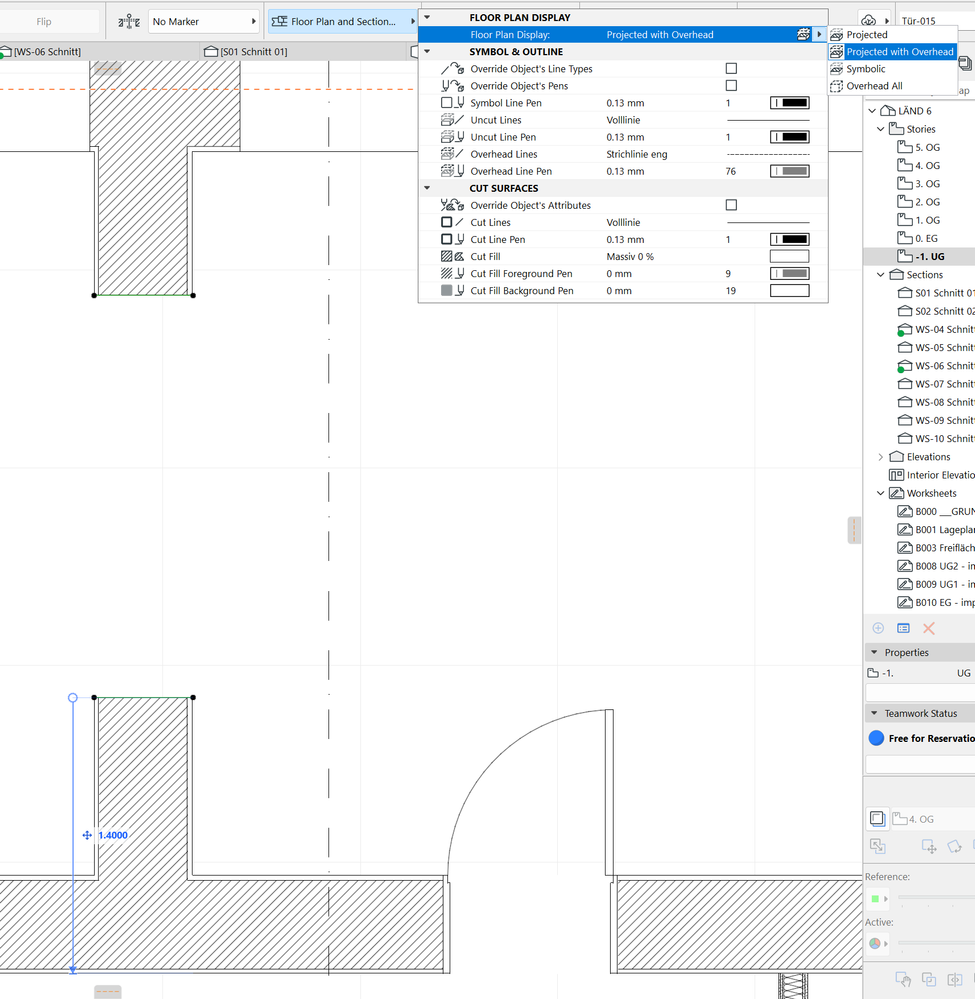Collapse the Sections folder
This screenshot has height=999, width=975.
coord(881,275)
